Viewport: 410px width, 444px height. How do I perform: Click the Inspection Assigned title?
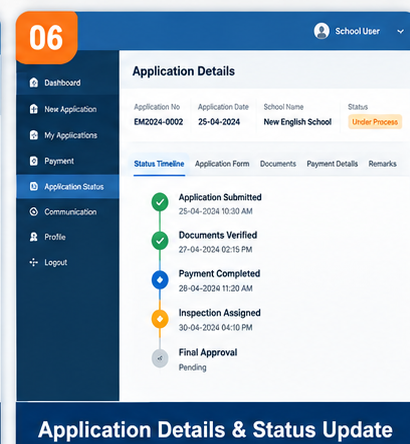pos(220,313)
